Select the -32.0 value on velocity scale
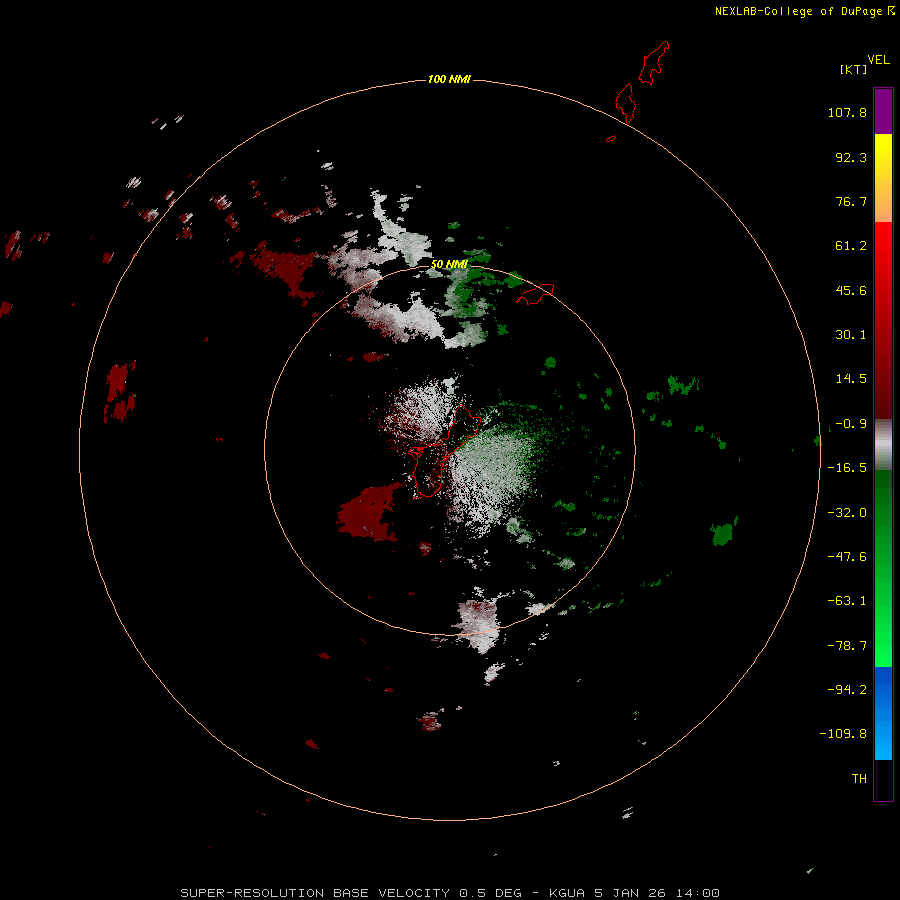The height and width of the screenshot is (900, 900). tap(847, 513)
